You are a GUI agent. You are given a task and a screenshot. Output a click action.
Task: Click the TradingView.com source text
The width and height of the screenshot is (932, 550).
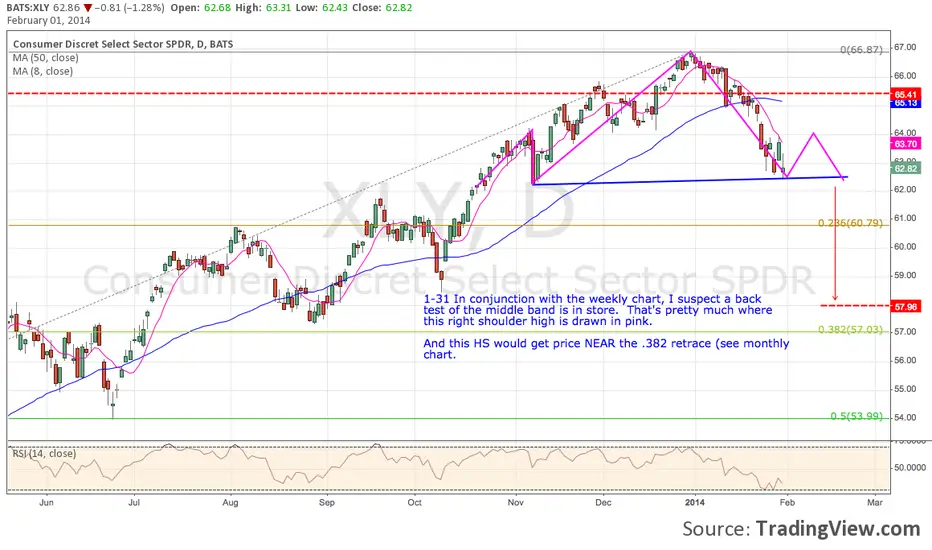pos(837,529)
